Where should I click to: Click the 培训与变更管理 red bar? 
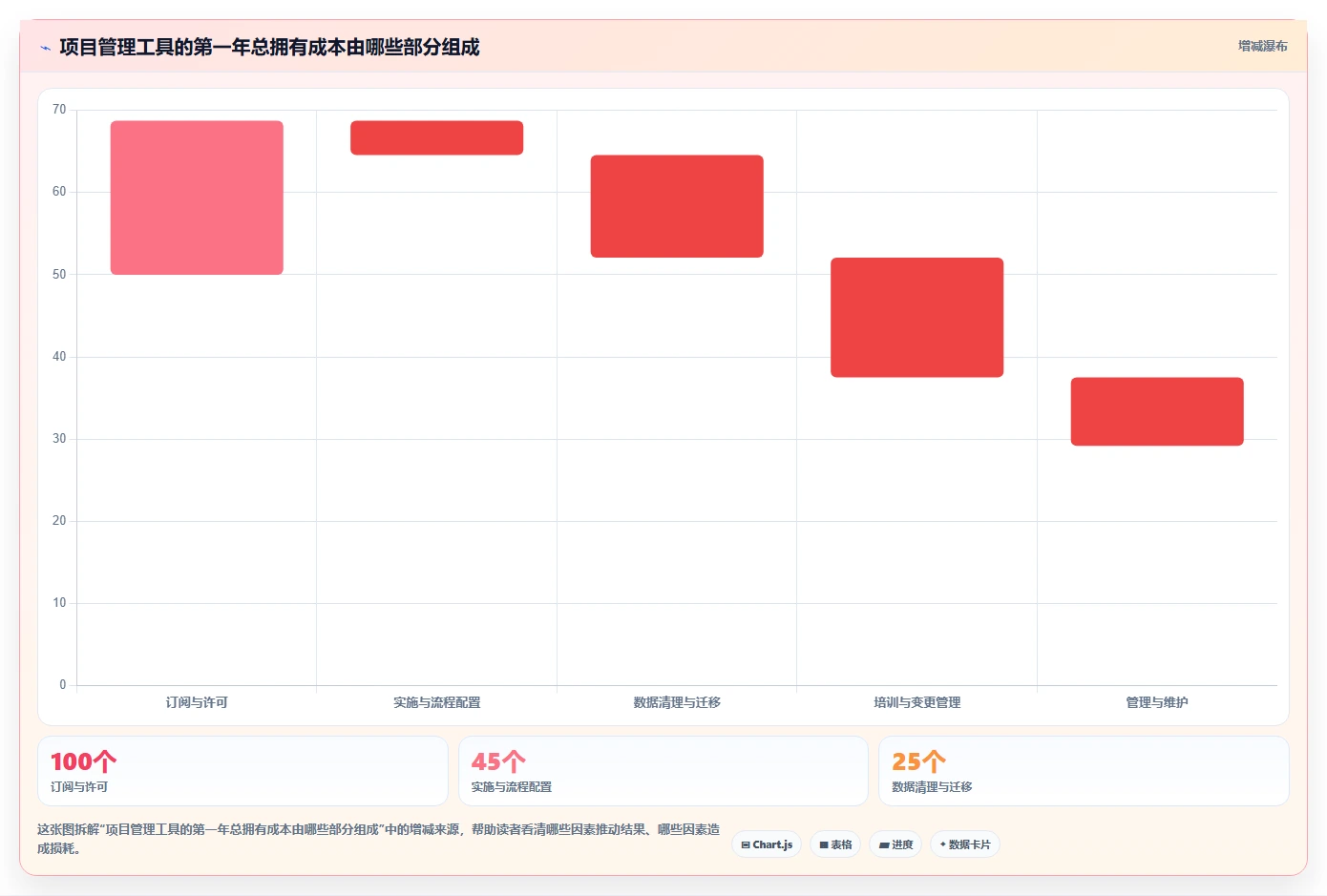[916, 318]
